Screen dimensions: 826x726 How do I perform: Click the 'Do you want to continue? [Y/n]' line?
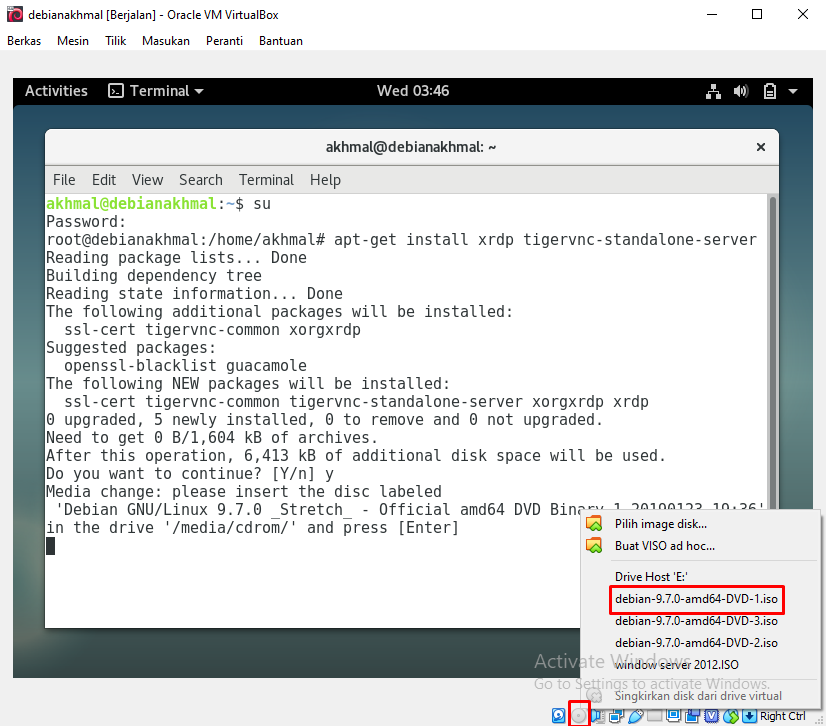tap(190, 473)
